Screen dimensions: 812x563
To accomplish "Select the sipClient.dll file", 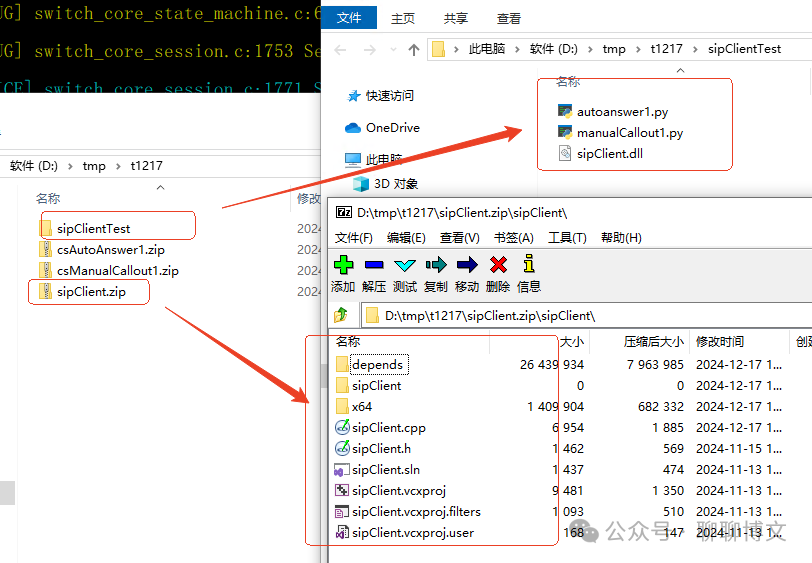I will pyautogui.click(x=600, y=153).
